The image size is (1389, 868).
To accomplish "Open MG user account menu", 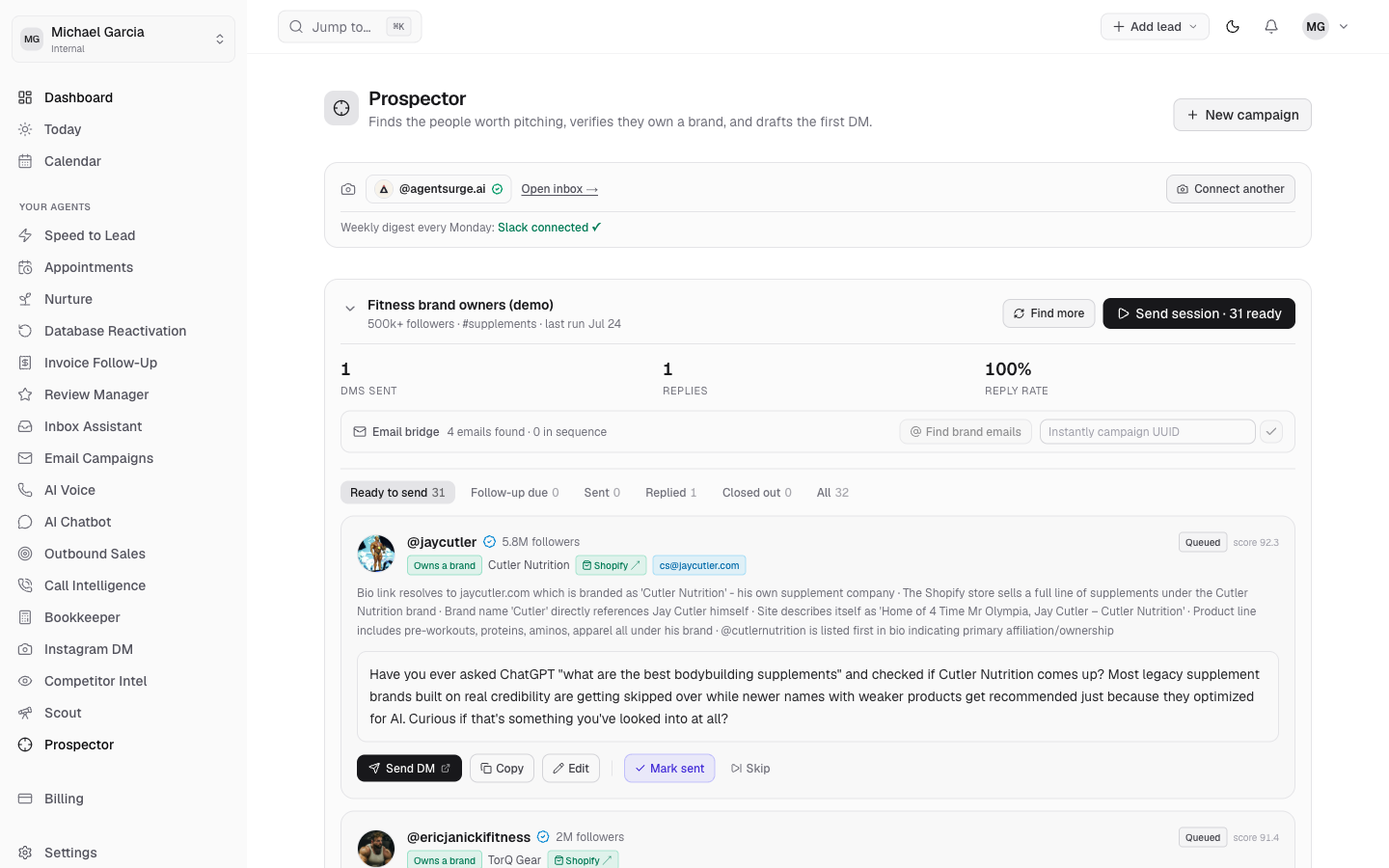I will coord(1325,27).
